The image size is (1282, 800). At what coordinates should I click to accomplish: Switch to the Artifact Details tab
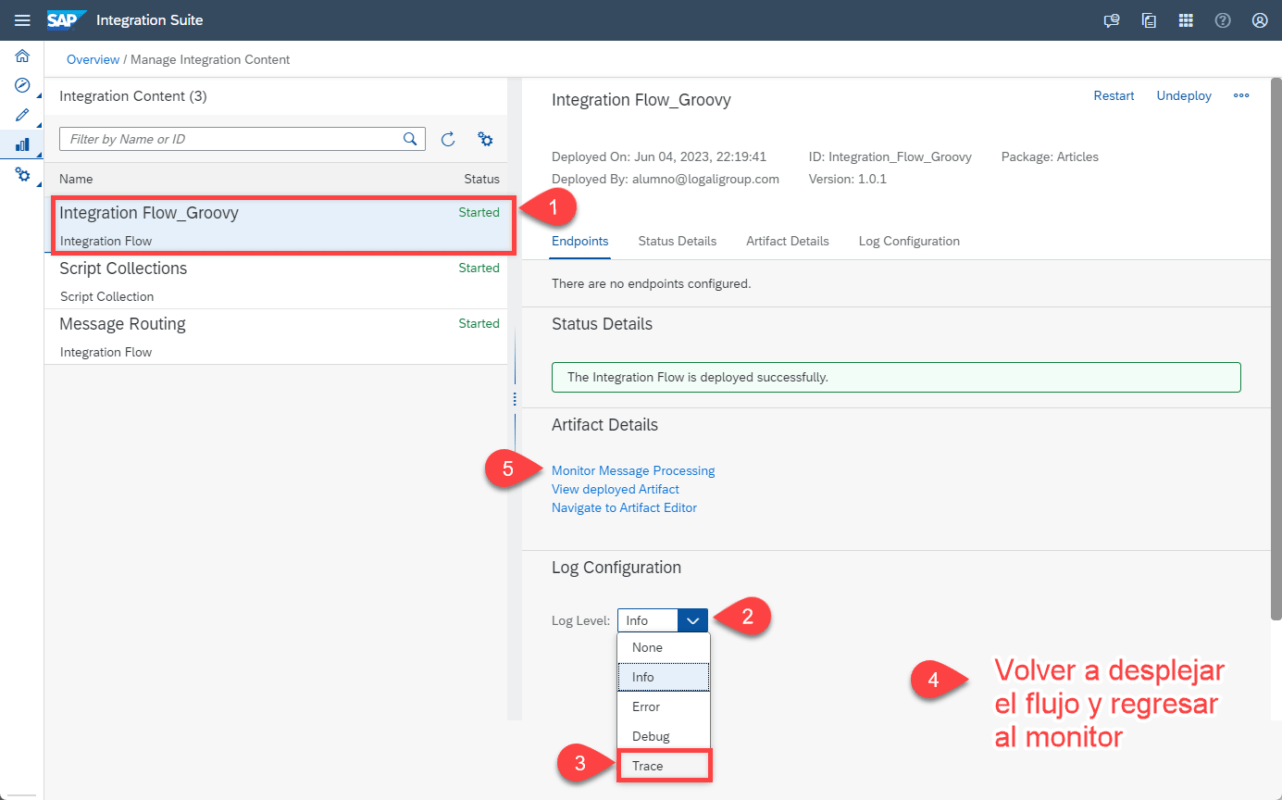click(787, 241)
